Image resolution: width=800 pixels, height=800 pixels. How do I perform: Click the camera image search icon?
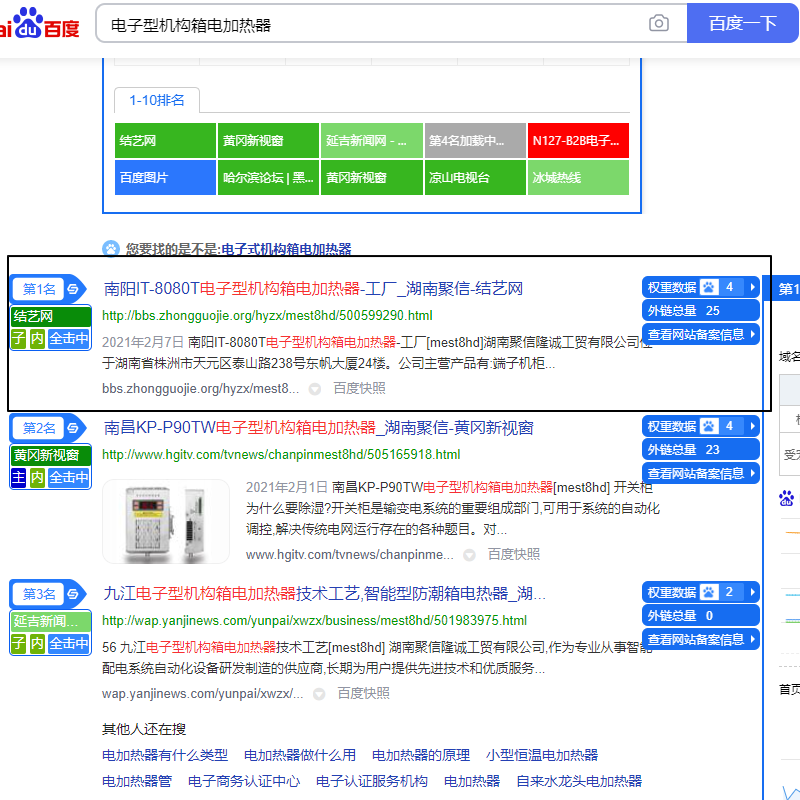(659, 23)
